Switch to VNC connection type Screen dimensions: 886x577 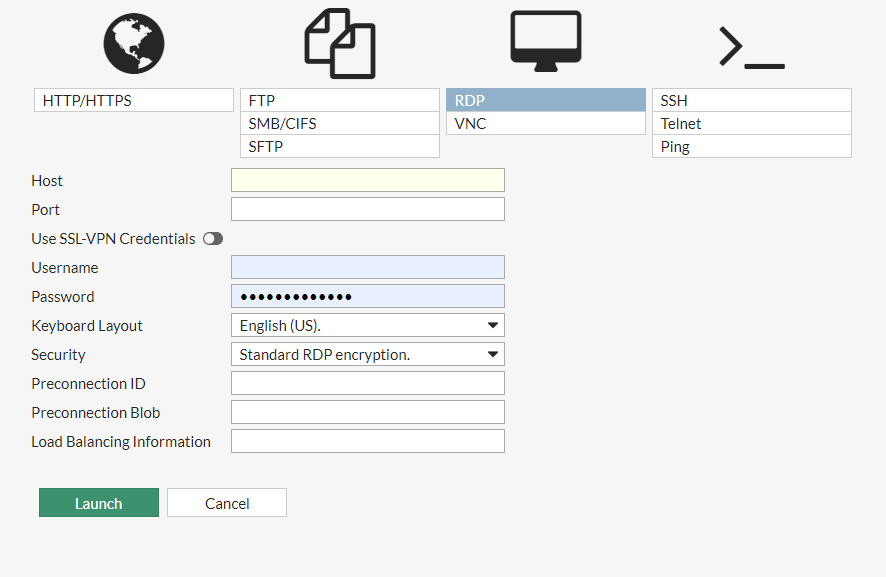tap(545, 124)
